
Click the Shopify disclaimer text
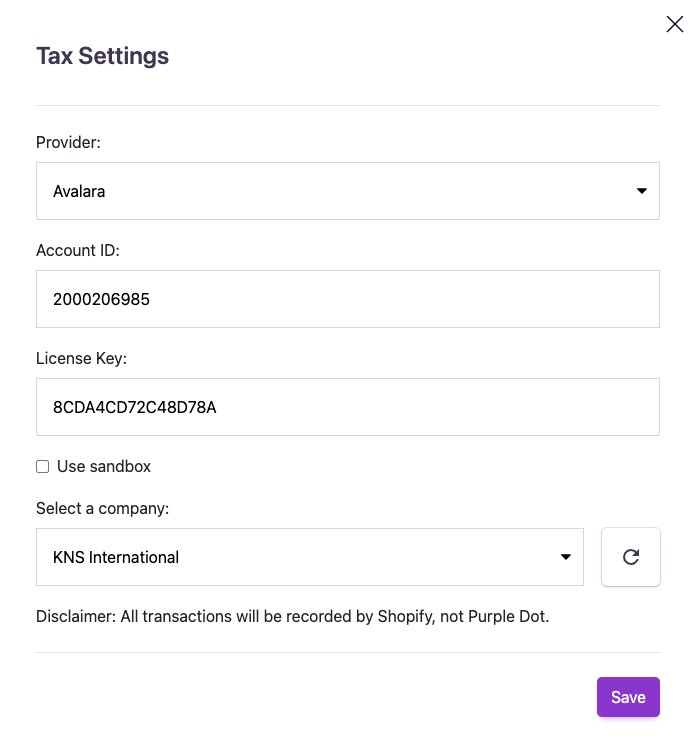(x=293, y=616)
